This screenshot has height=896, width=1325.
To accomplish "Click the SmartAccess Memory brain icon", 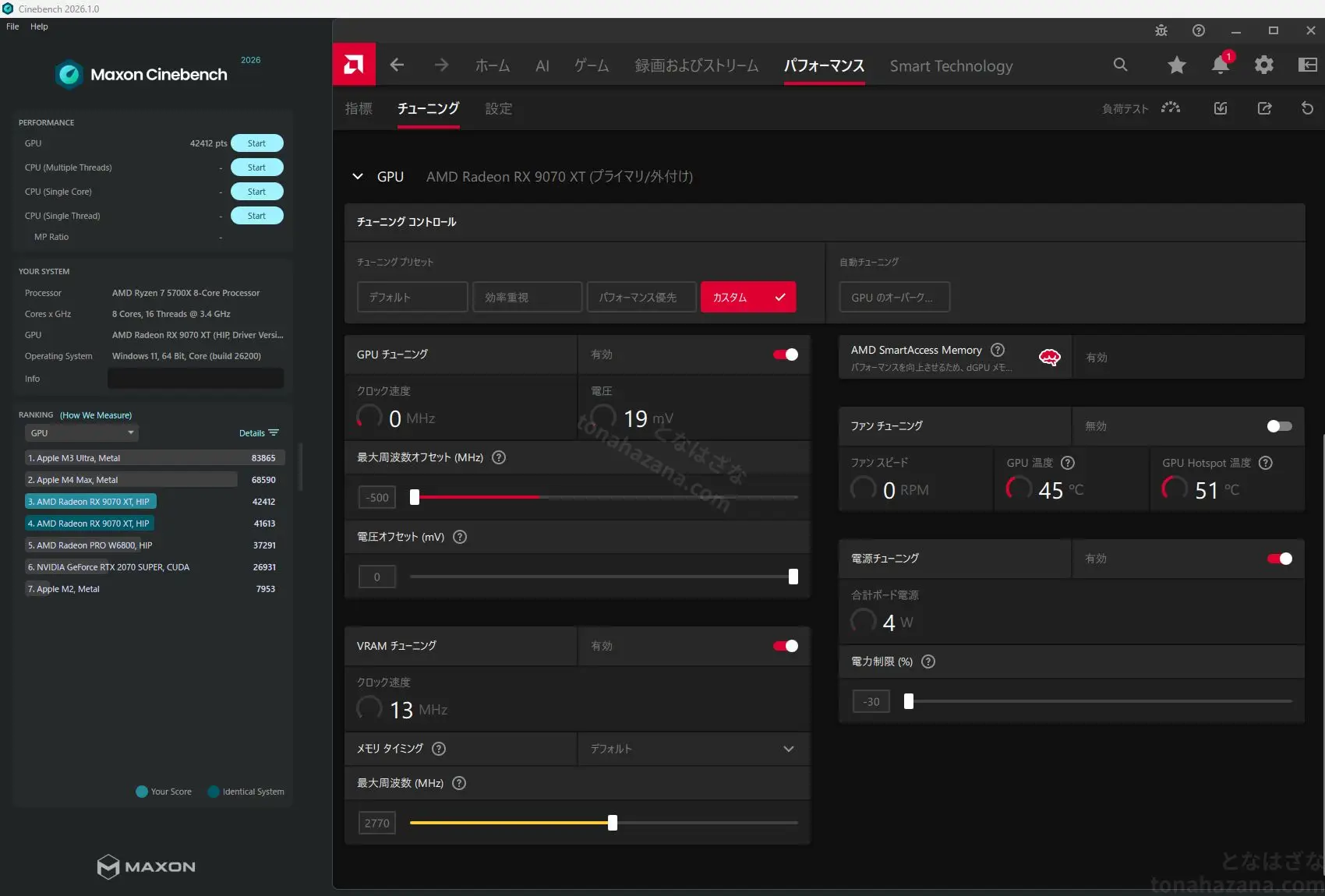I will (x=1050, y=358).
